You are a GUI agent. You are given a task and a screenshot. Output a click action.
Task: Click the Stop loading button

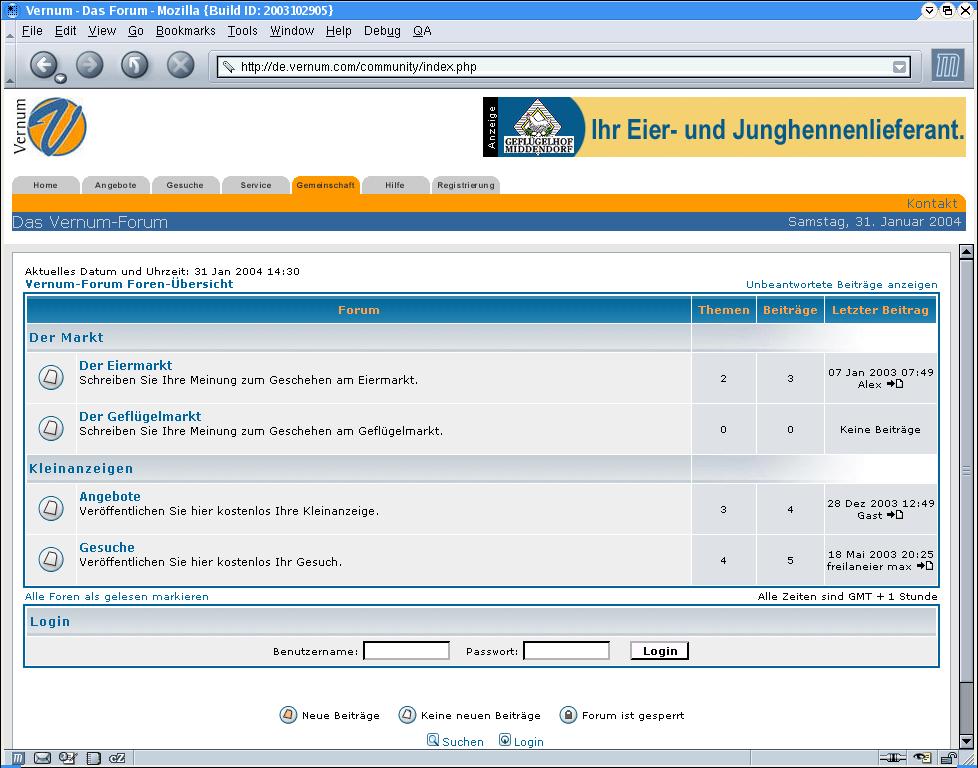pyautogui.click(x=180, y=66)
